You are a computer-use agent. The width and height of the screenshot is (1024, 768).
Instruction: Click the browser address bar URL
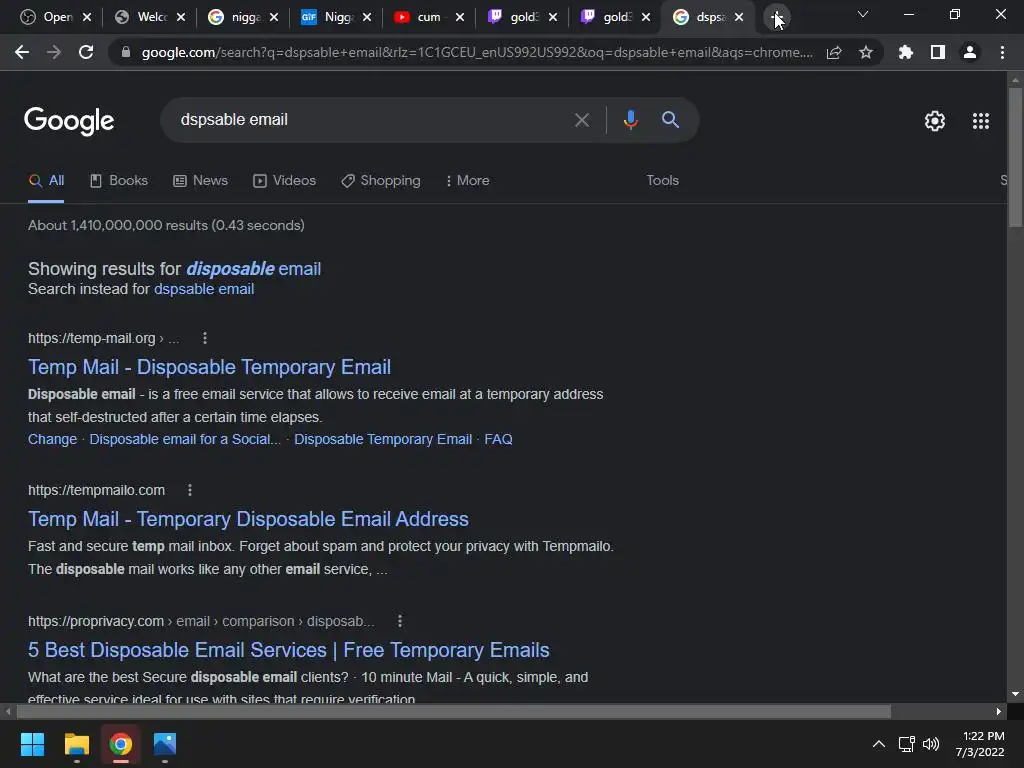(x=477, y=52)
